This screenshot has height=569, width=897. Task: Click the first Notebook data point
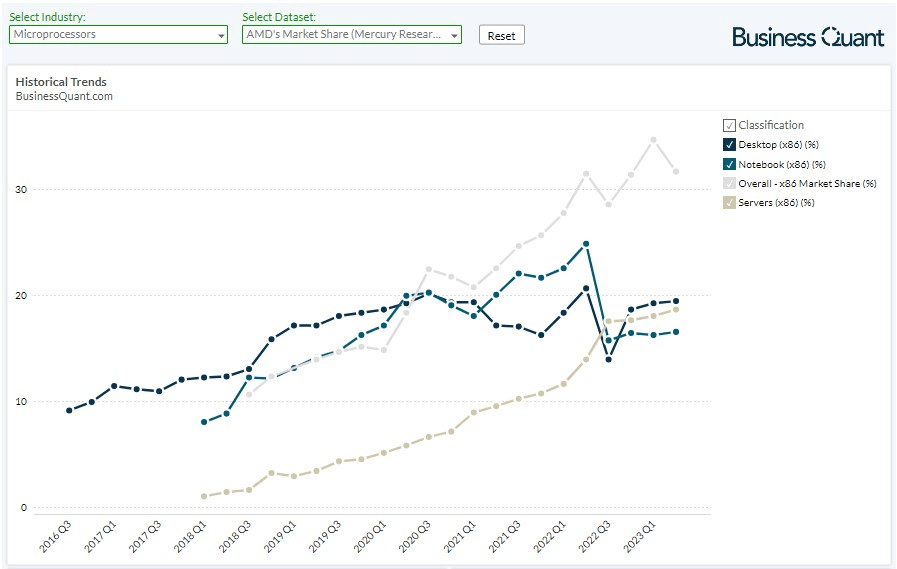pos(204,422)
